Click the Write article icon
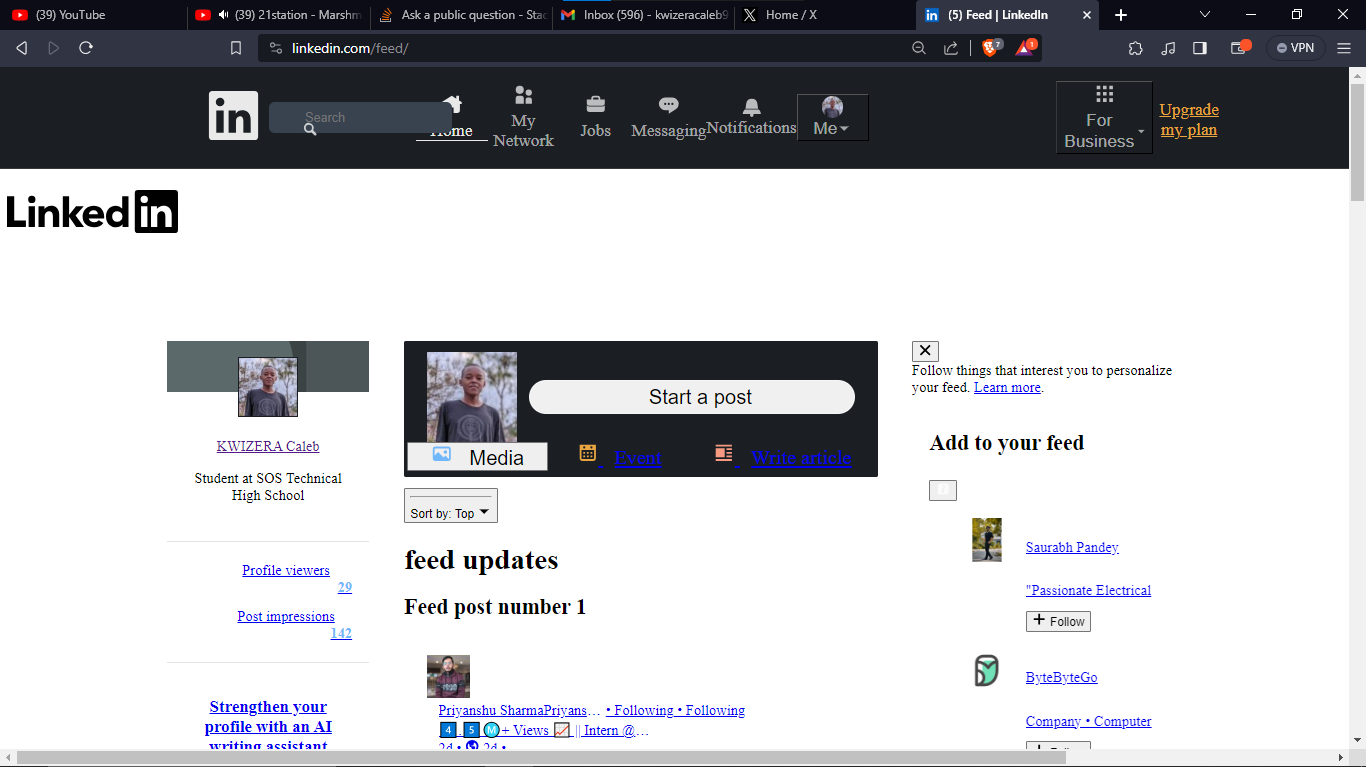 pyautogui.click(x=724, y=453)
